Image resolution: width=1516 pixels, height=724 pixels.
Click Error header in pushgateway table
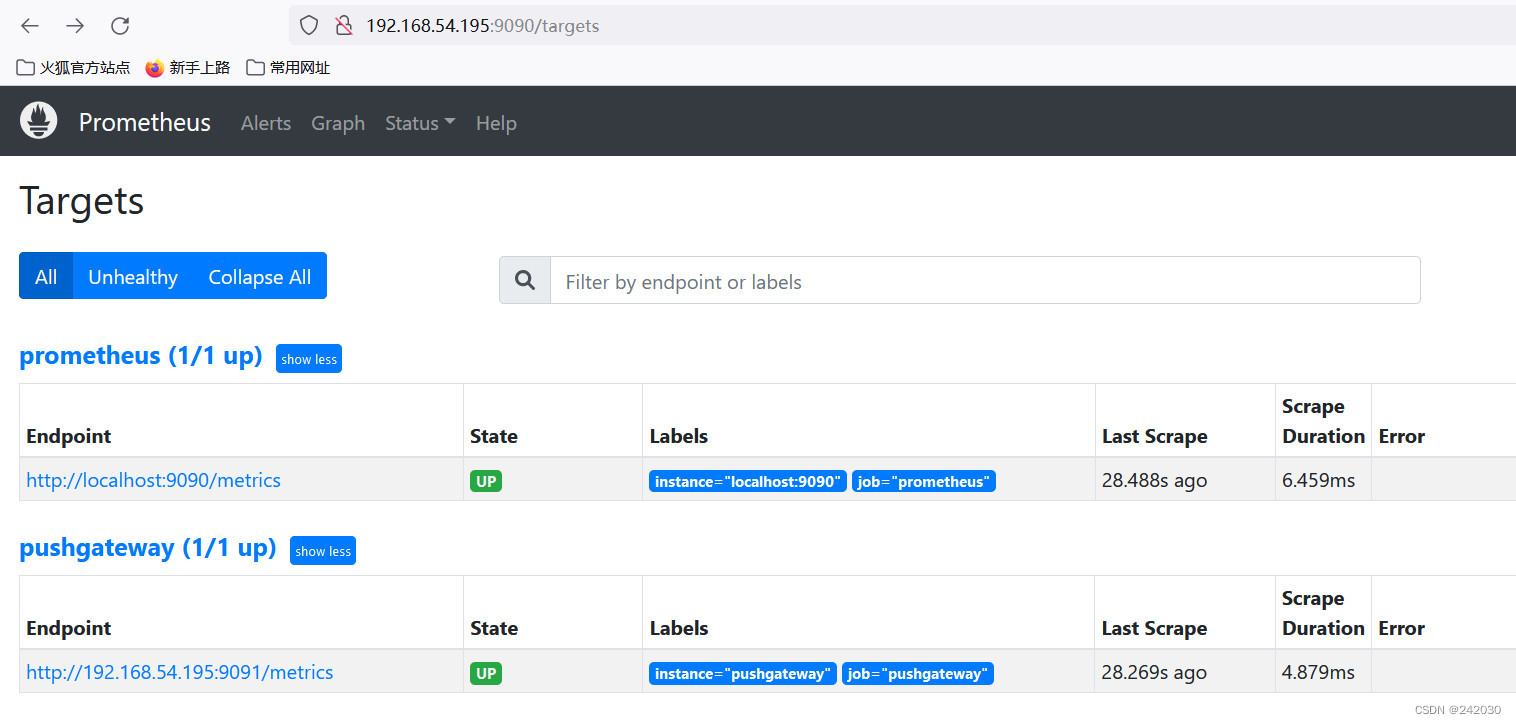click(1402, 628)
